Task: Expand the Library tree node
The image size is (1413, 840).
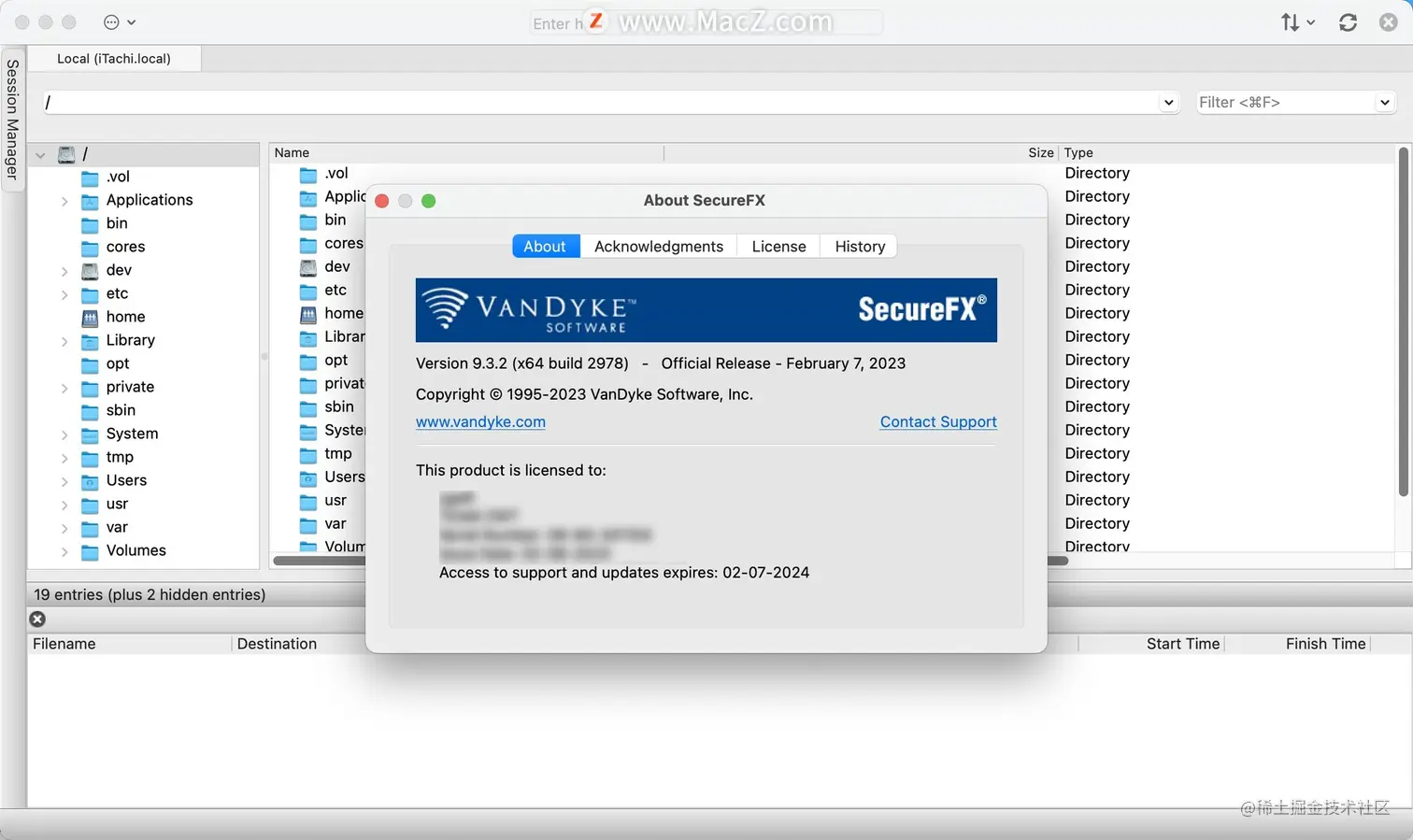Action: coord(64,341)
